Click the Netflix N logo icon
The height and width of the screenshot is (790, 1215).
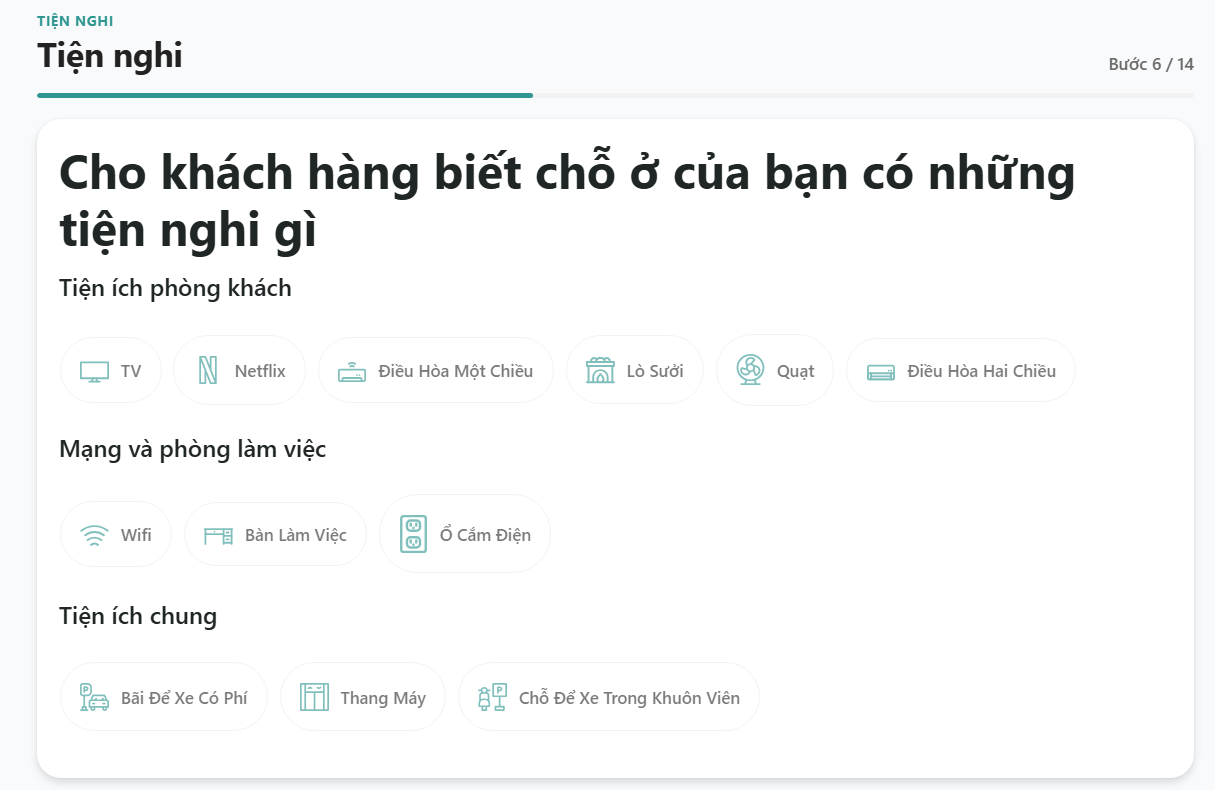(x=208, y=371)
